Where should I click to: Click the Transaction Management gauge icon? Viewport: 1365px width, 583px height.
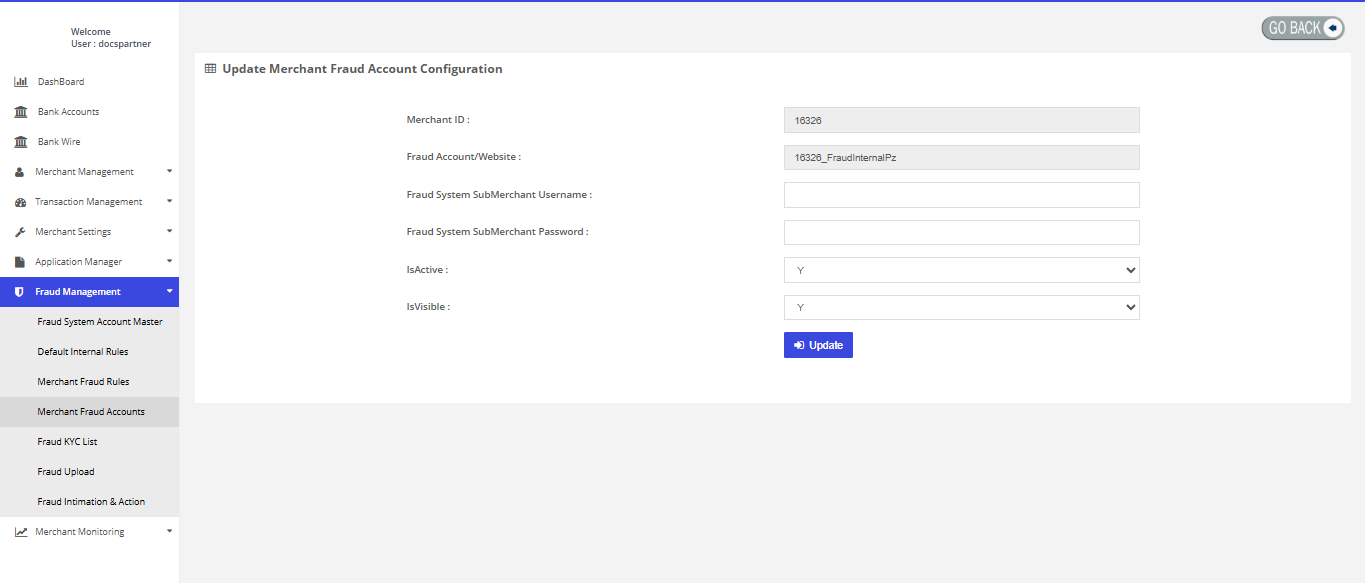coord(20,202)
